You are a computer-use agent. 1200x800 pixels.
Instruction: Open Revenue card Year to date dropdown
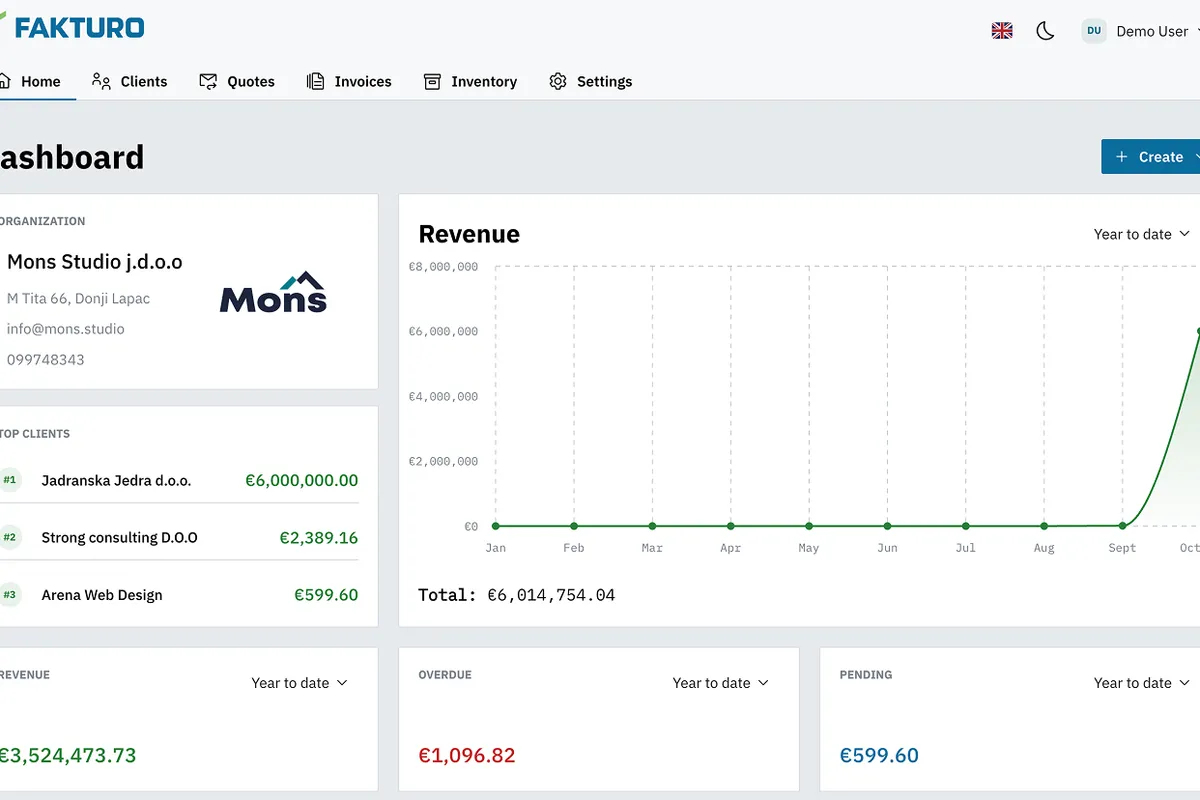pos(300,683)
